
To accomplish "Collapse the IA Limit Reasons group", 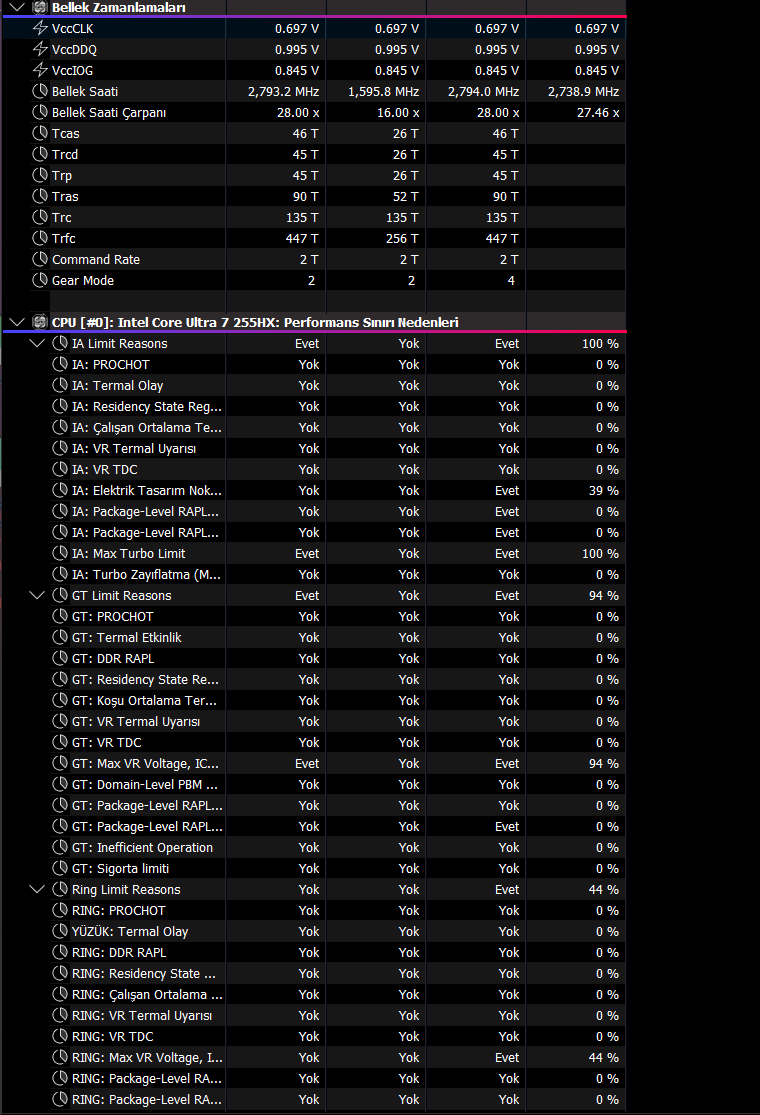I will click(37, 343).
